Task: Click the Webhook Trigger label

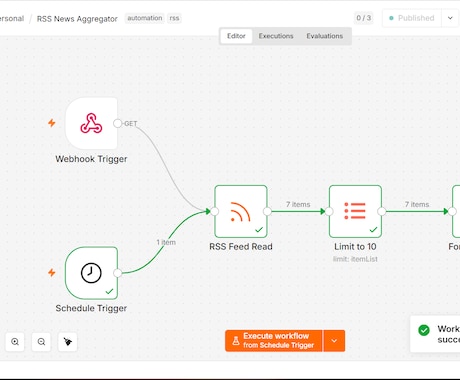Action: coord(91,159)
